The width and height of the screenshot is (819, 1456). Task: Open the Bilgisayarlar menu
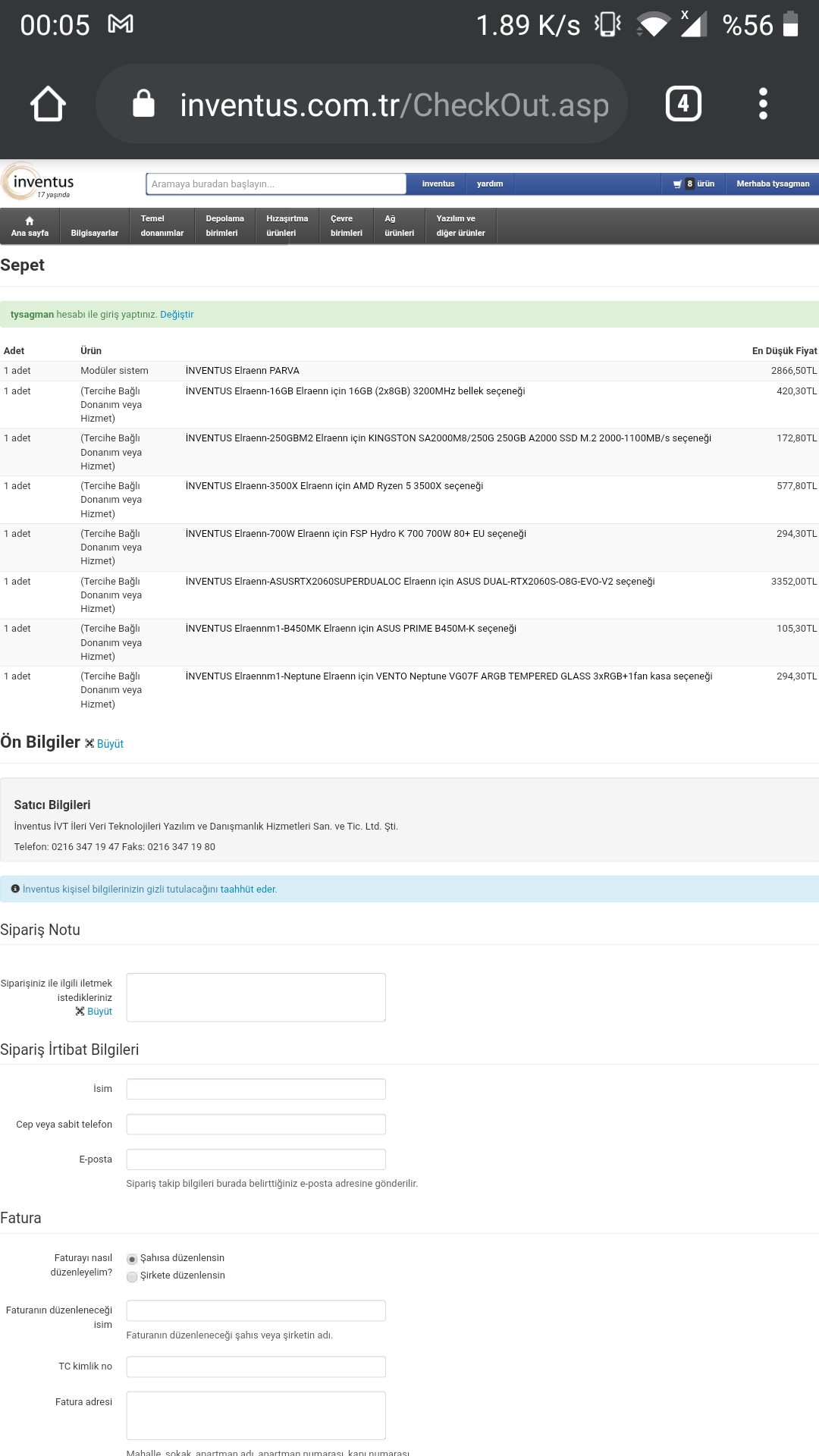pyautogui.click(x=95, y=226)
